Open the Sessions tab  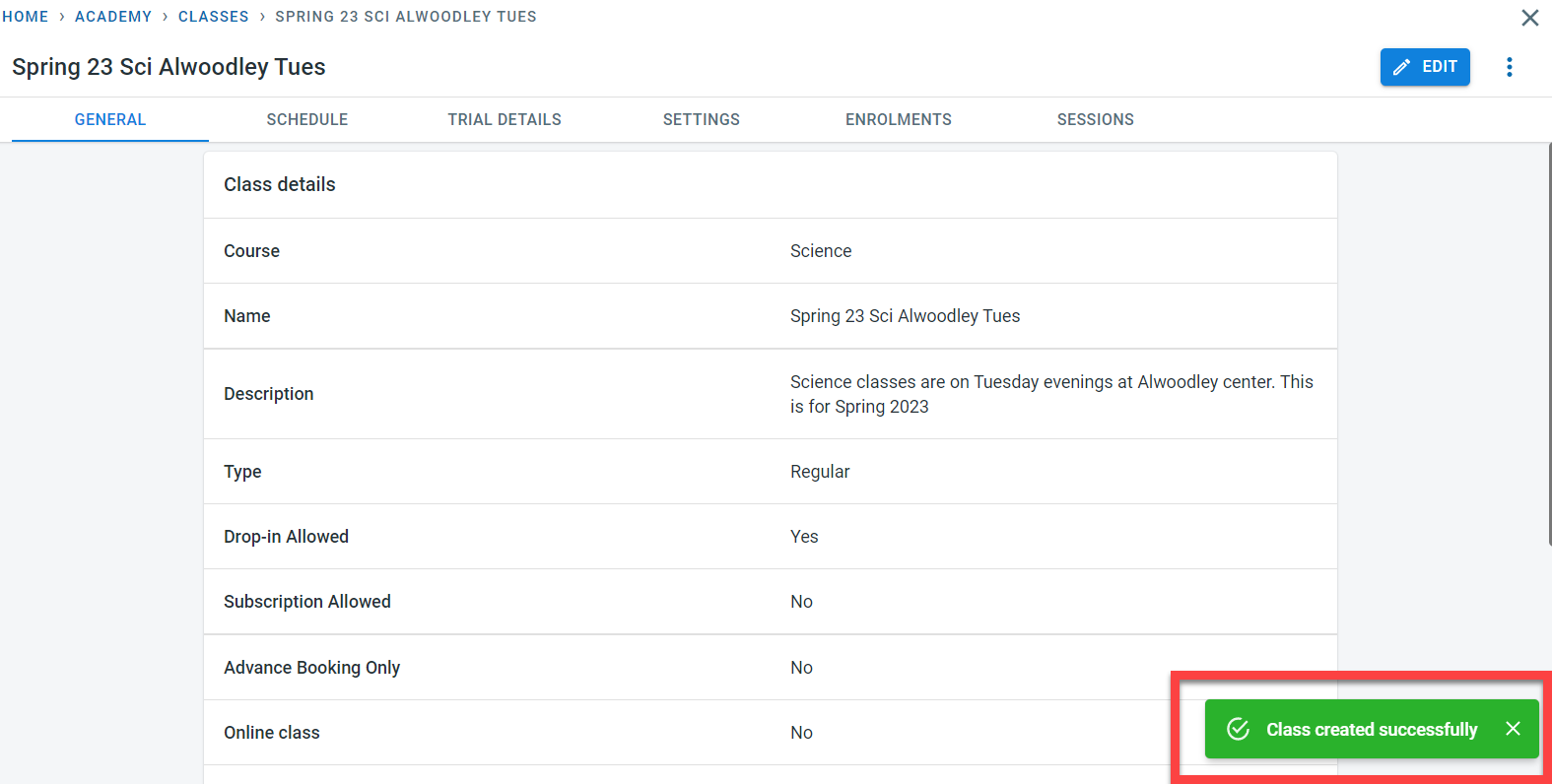(x=1095, y=119)
